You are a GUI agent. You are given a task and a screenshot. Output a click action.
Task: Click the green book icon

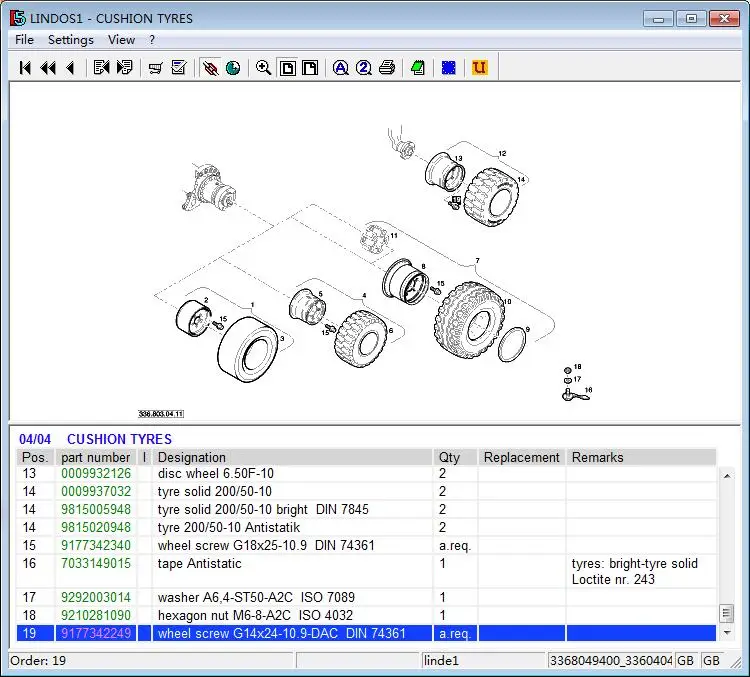pos(418,68)
